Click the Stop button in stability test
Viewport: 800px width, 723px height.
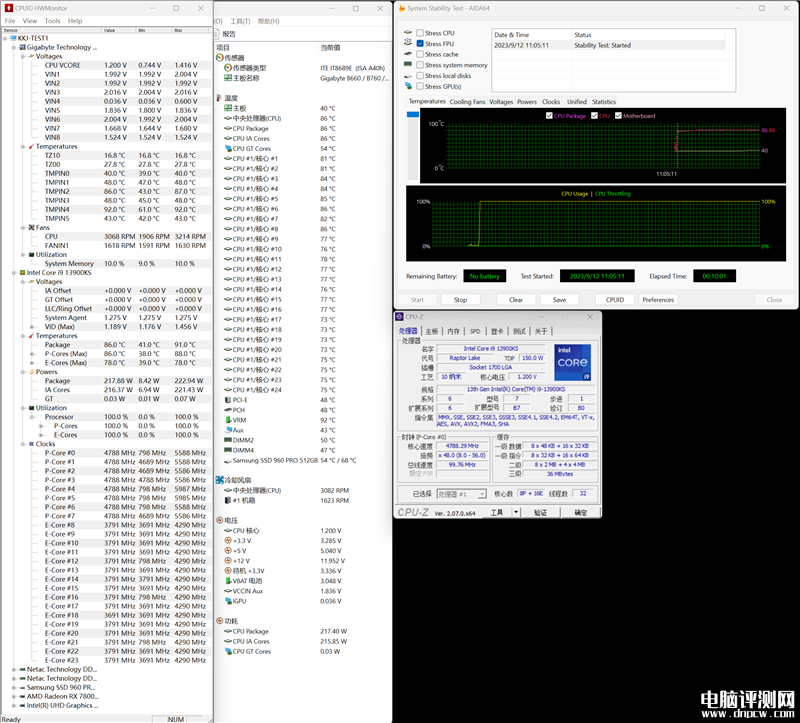[x=460, y=300]
